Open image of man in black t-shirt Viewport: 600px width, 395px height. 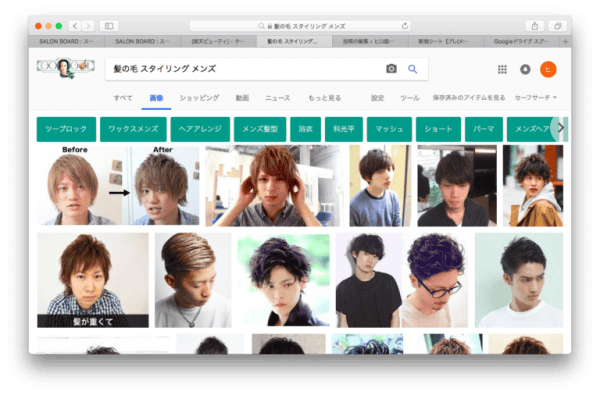[368, 280]
